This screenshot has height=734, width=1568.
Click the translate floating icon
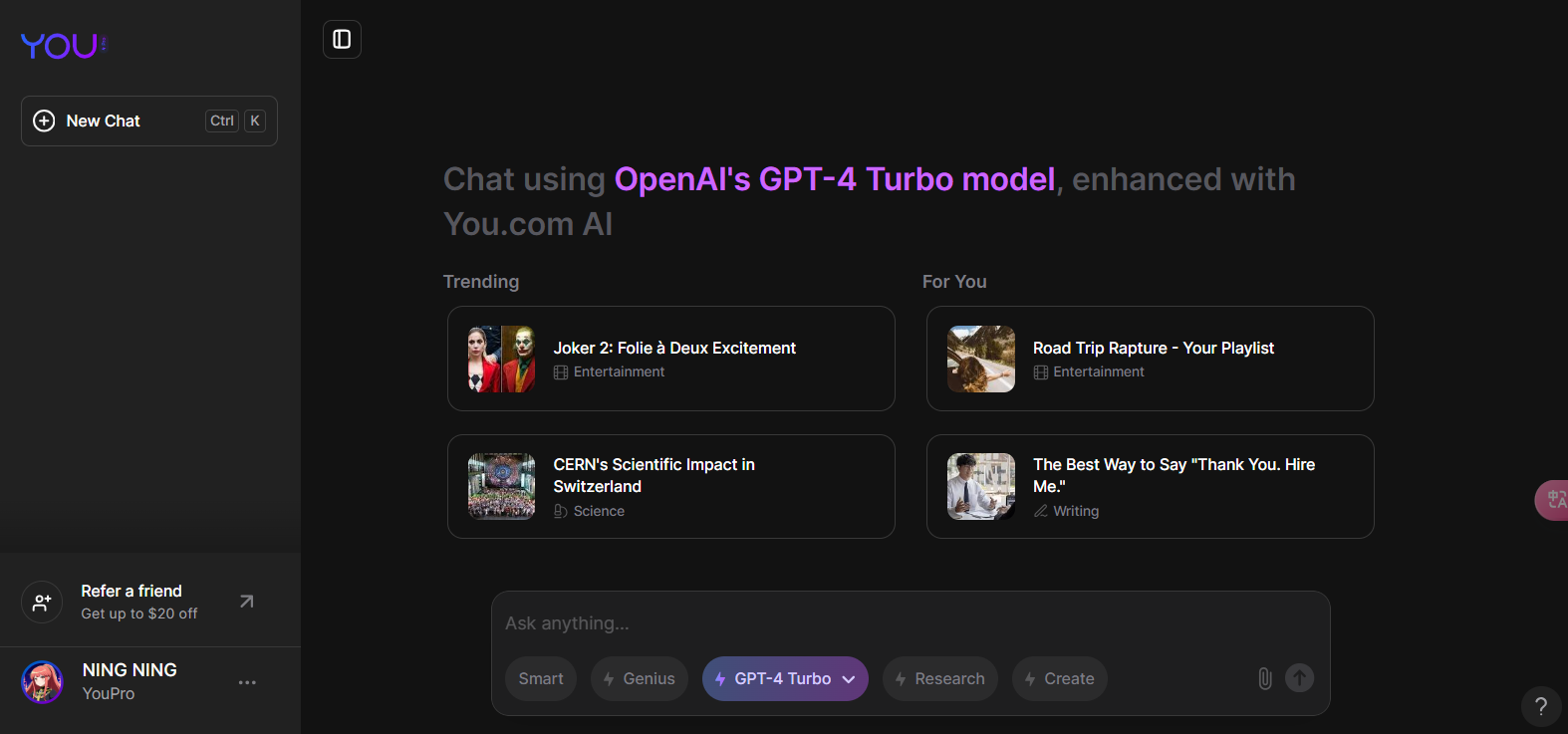[x=1552, y=500]
